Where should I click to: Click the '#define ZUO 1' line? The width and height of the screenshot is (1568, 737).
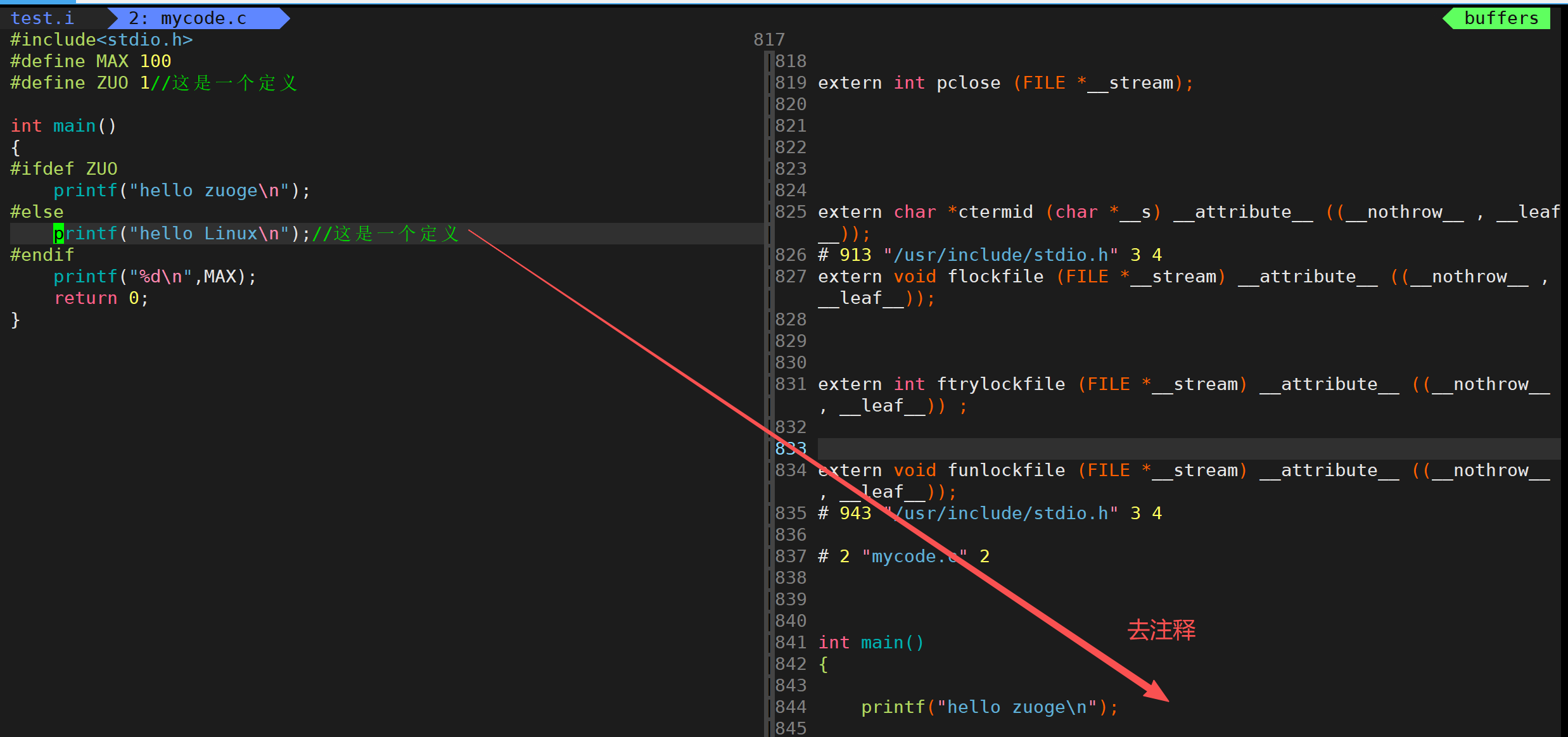[x=80, y=83]
